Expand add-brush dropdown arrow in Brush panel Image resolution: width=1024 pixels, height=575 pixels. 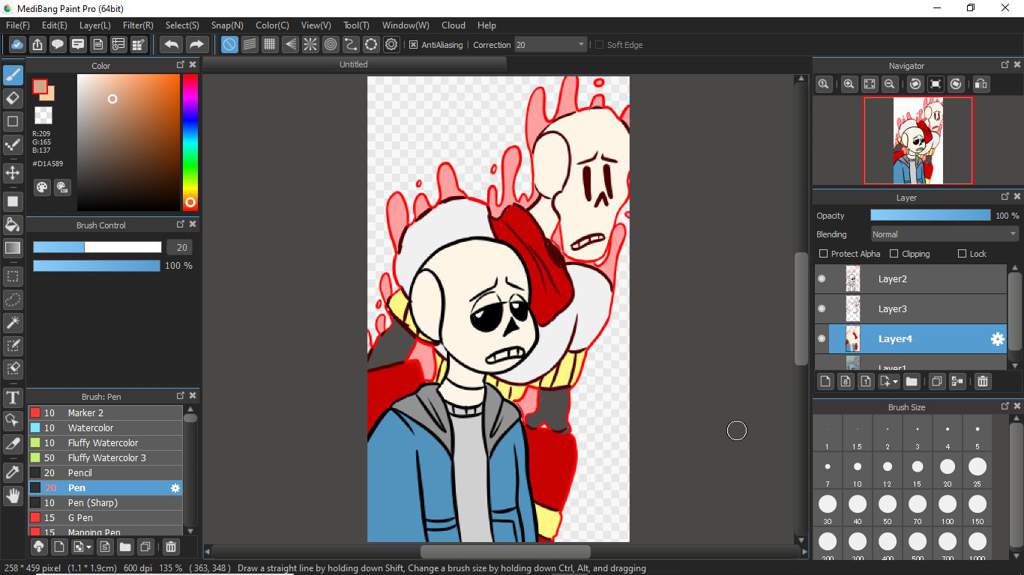coord(88,547)
